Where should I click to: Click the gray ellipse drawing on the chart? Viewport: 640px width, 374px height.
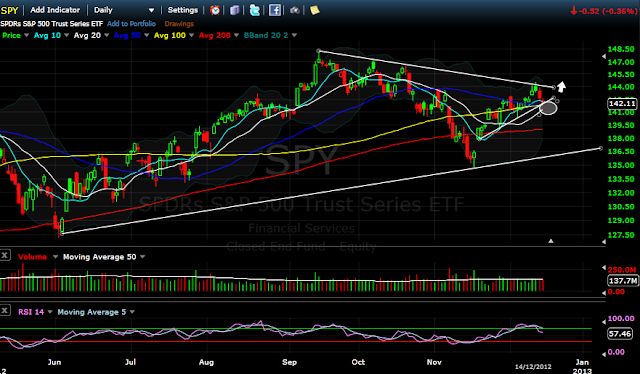click(548, 108)
